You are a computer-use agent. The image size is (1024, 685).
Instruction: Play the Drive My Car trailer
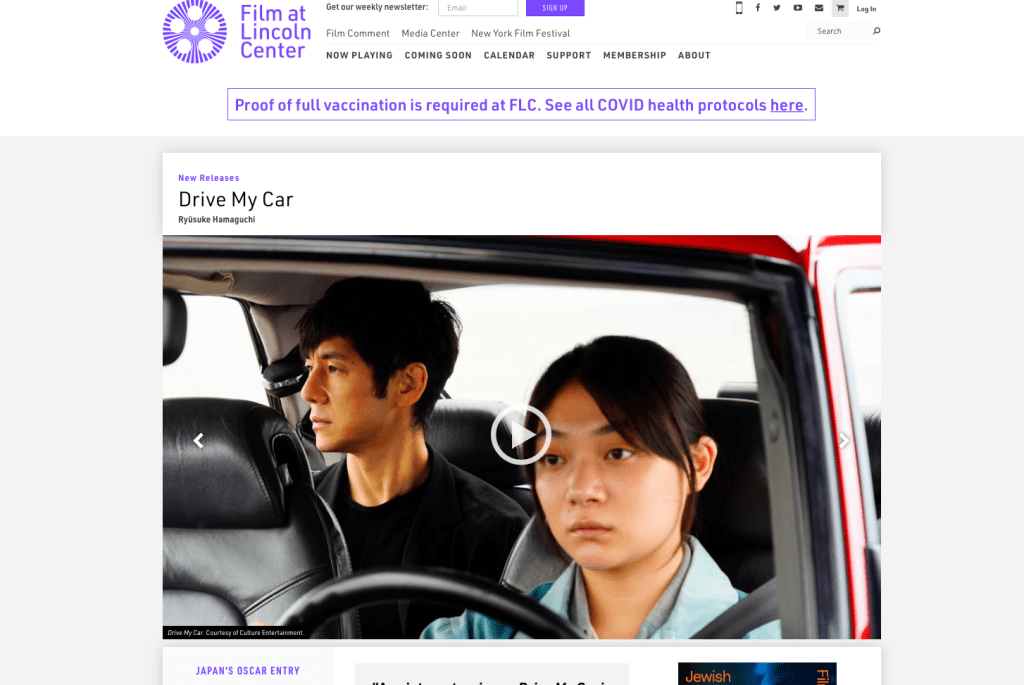(520, 435)
